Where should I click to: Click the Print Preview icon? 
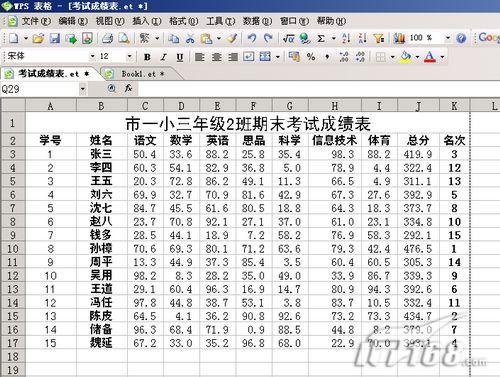pyautogui.click(x=124, y=38)
